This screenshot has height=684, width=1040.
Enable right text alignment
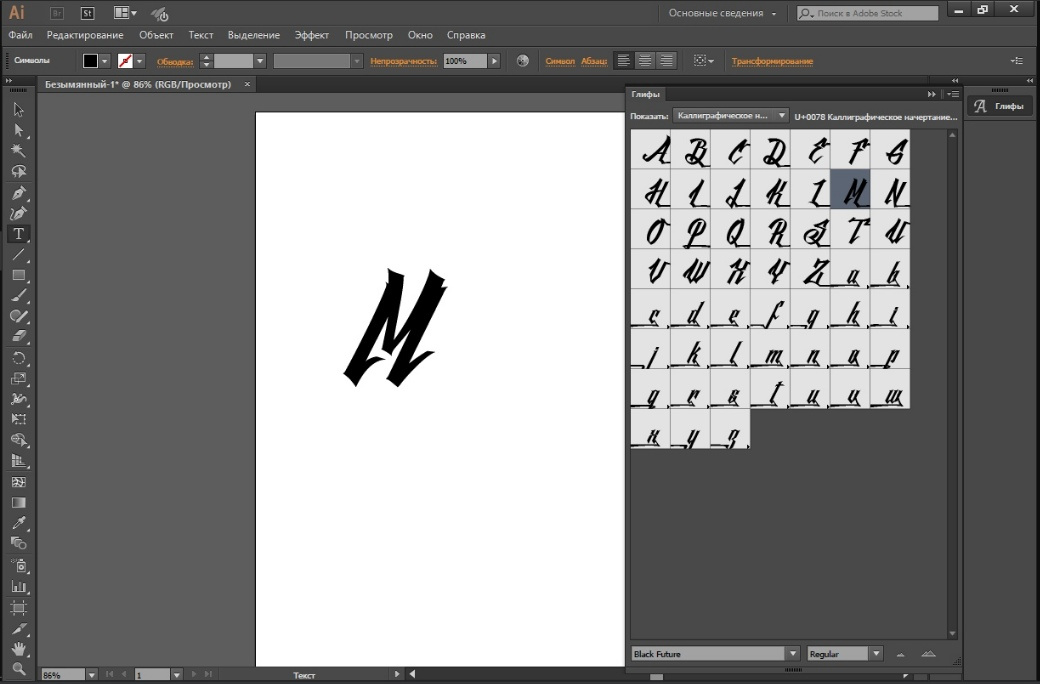(x=666, y=61)
